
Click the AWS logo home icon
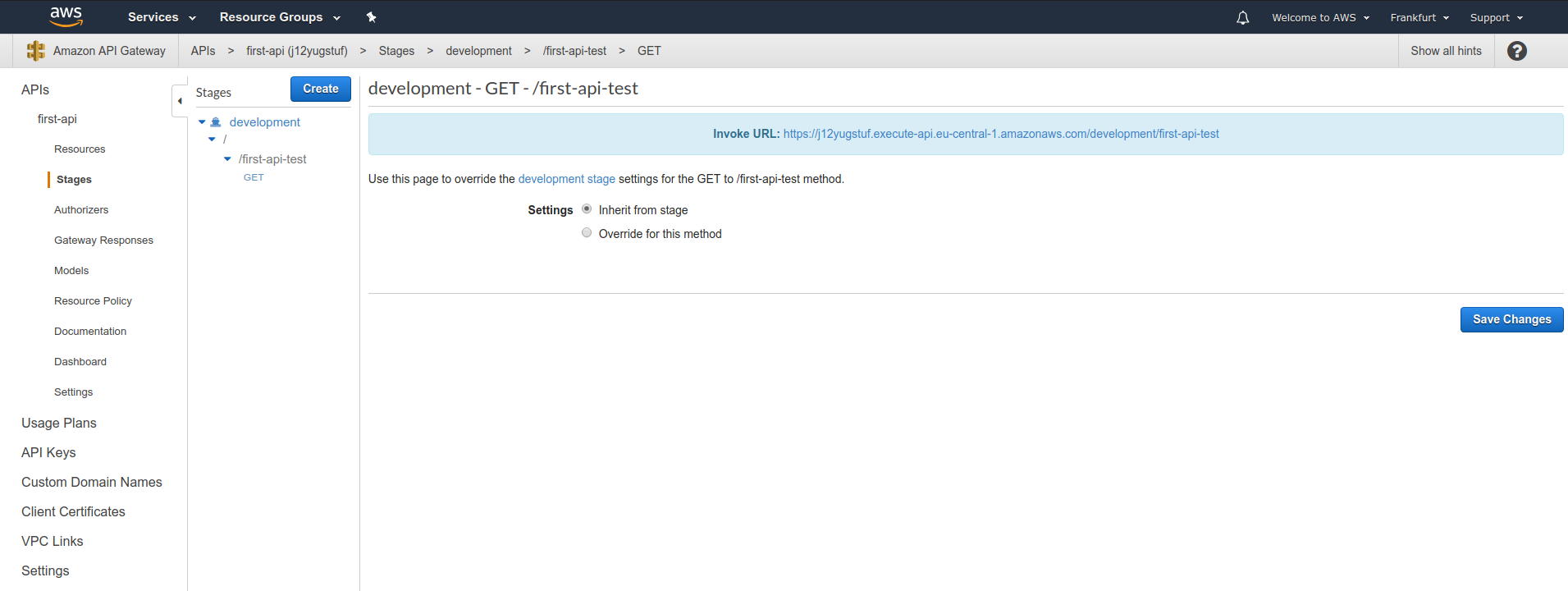pos(66,16)
